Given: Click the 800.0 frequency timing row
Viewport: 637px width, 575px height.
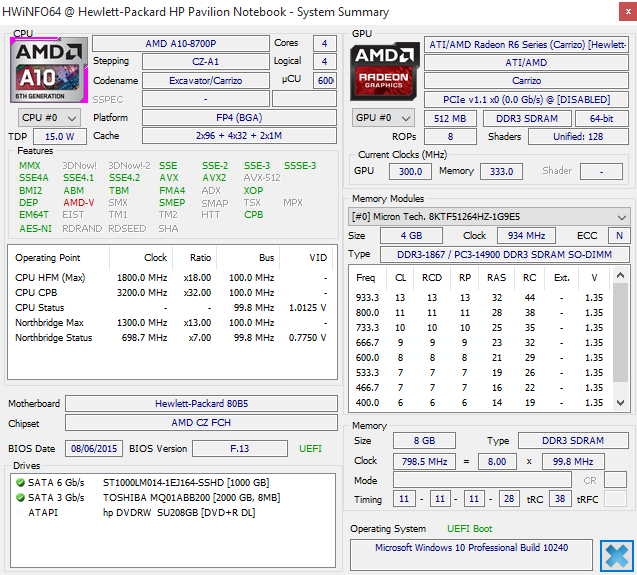Looking at the screenshot, I should (481, 312).
